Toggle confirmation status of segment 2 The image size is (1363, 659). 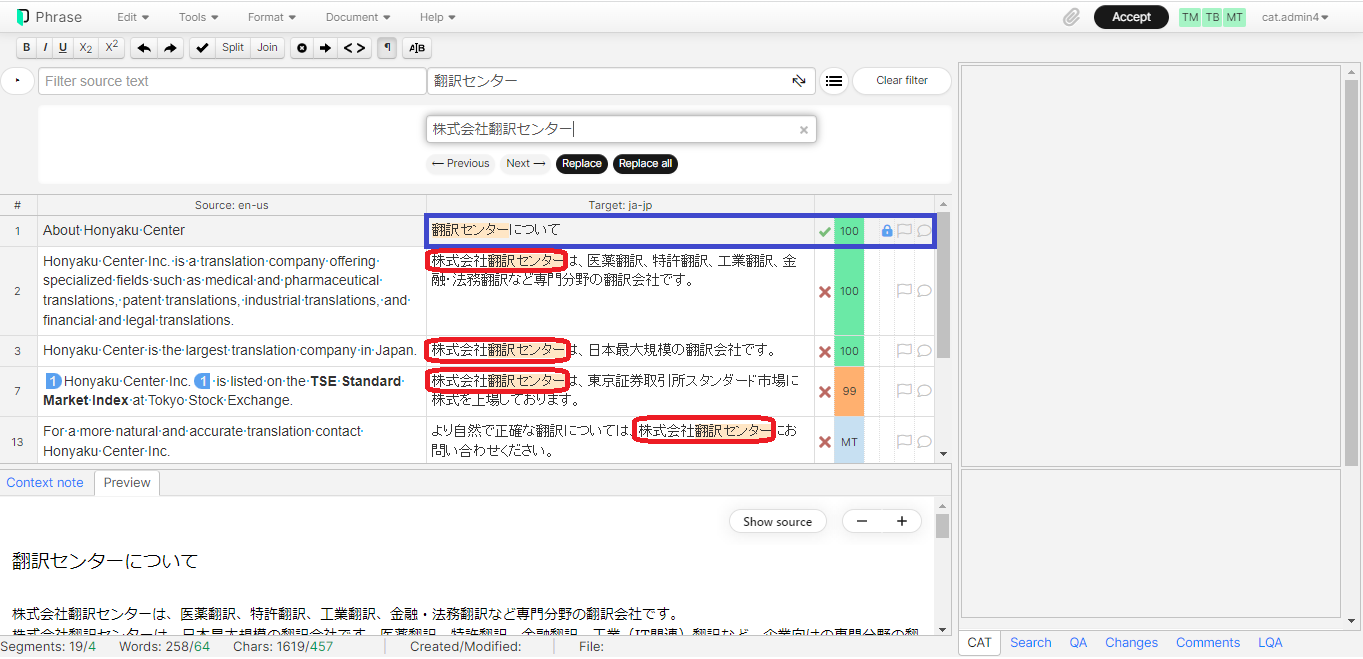[825, 292]
